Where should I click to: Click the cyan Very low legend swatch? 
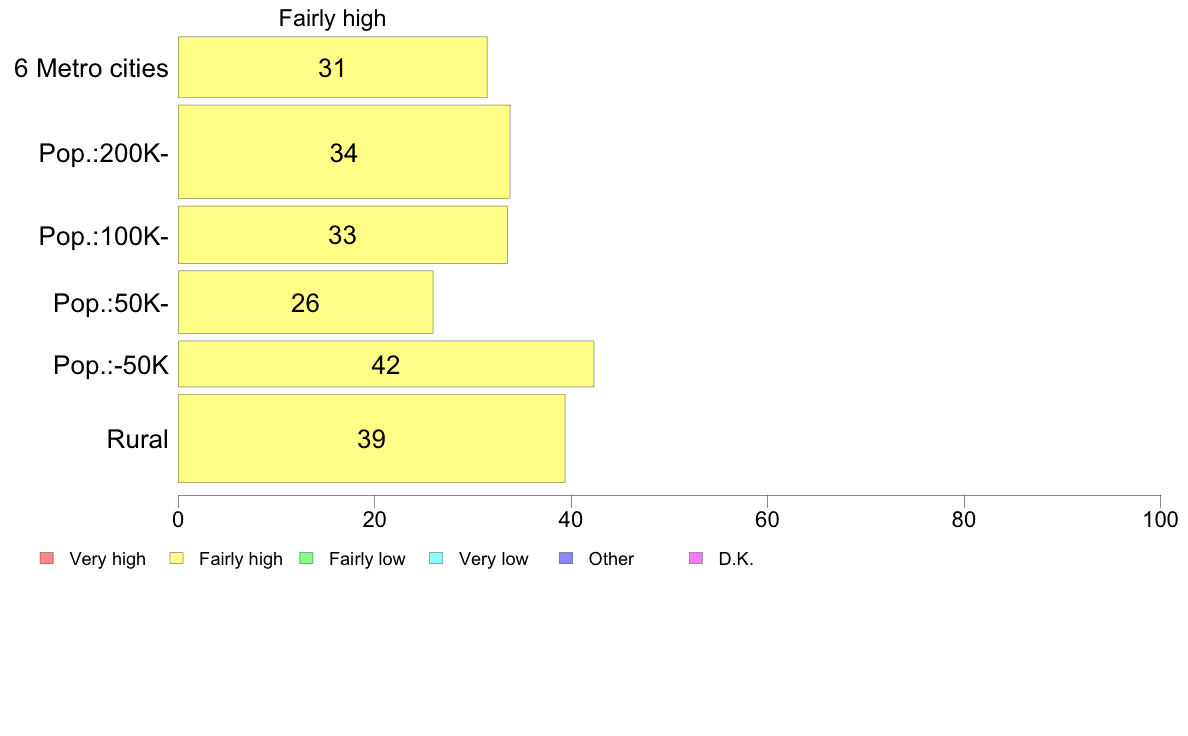pos(436,559)
